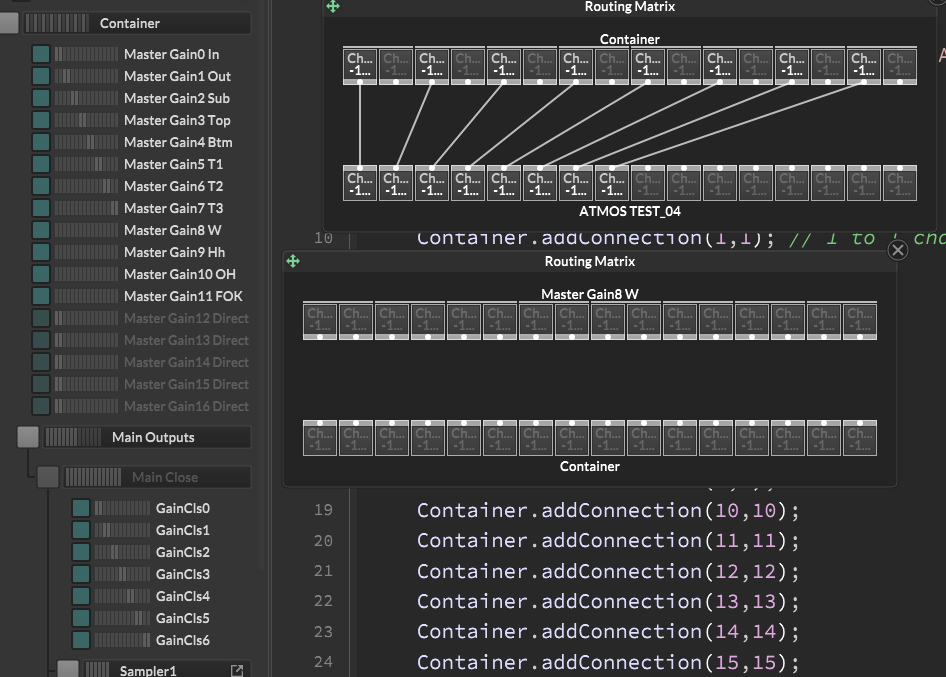This screenshot has width=946, height=677.
Task: Select the Main Outputs header
Action: pos(153,437)
